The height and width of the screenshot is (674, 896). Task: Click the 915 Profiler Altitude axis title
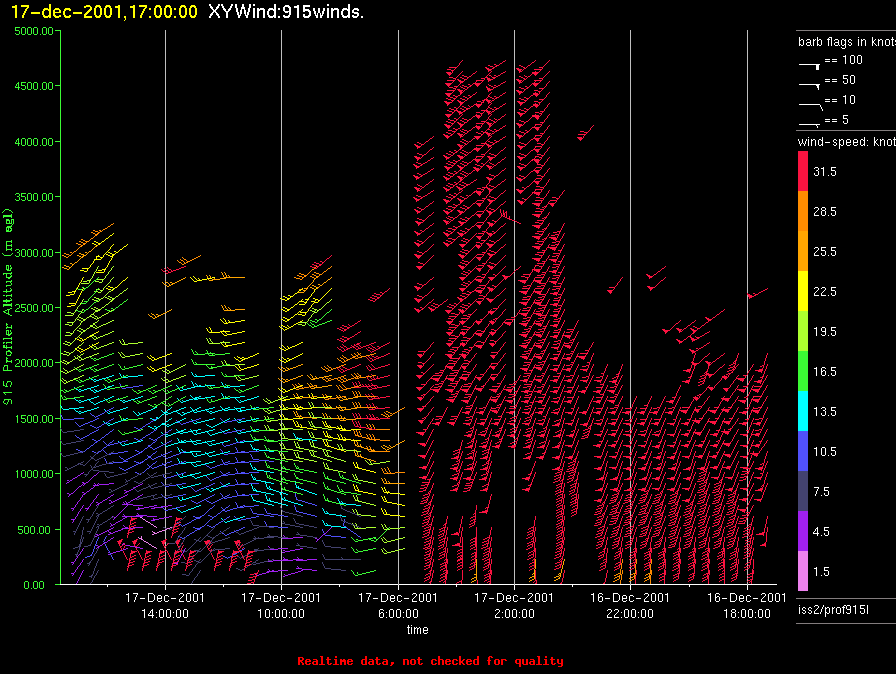pyautogui.click(x=8, y=307)
